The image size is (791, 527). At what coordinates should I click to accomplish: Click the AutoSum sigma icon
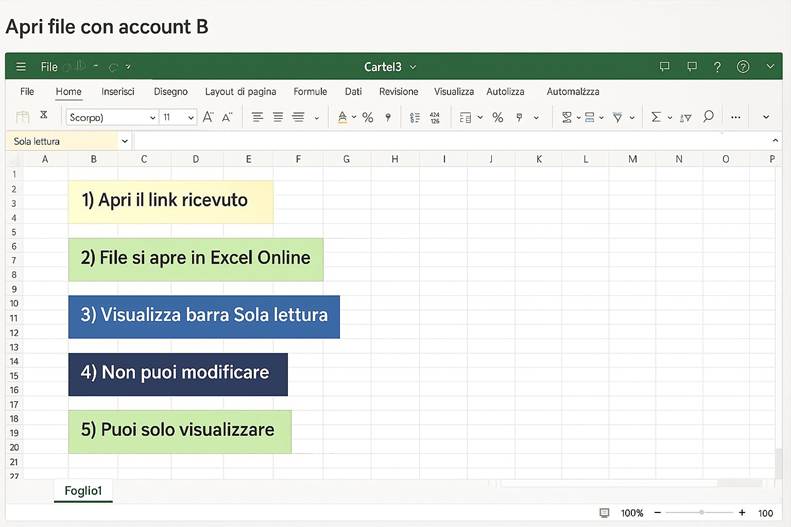[656, 117]
